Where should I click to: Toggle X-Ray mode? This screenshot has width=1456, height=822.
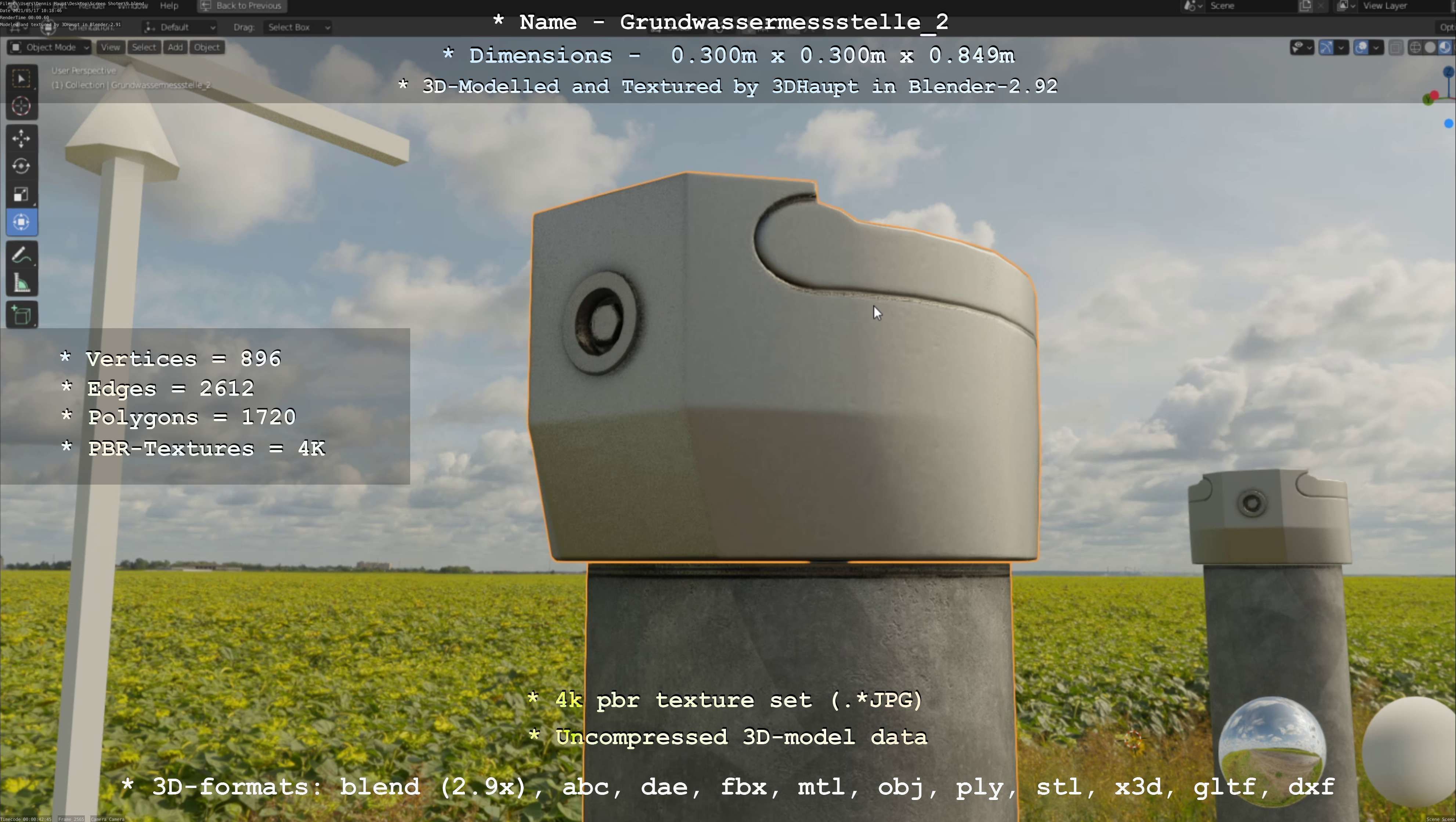1395,48
